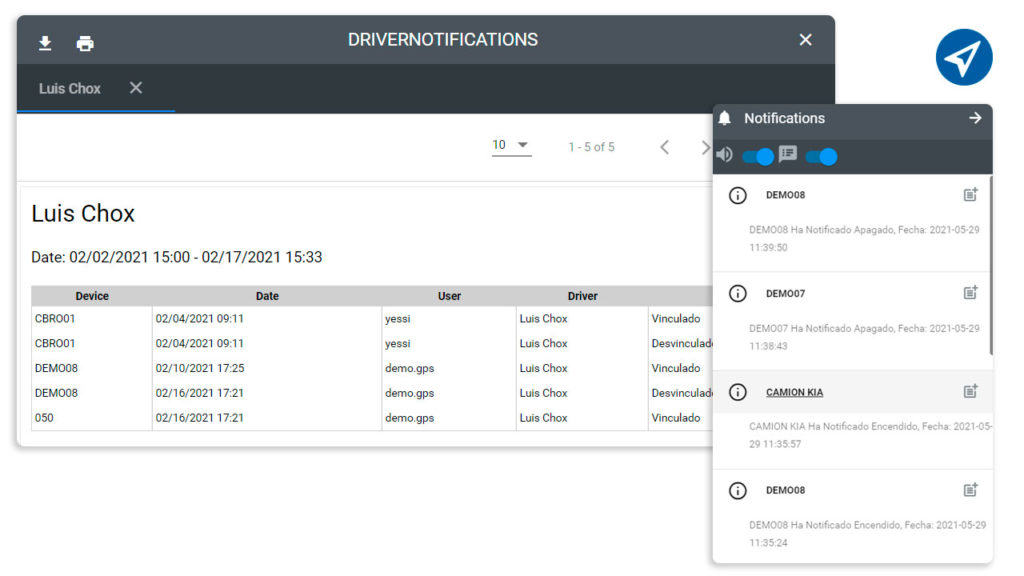The image size is (1024, 576).
Task: Click Vinculado status in 050 row
Action: 675,418
